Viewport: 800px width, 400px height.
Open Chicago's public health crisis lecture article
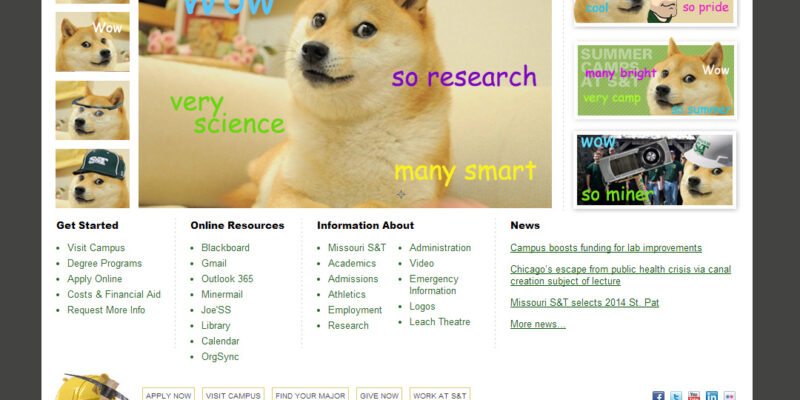[620, 275]
